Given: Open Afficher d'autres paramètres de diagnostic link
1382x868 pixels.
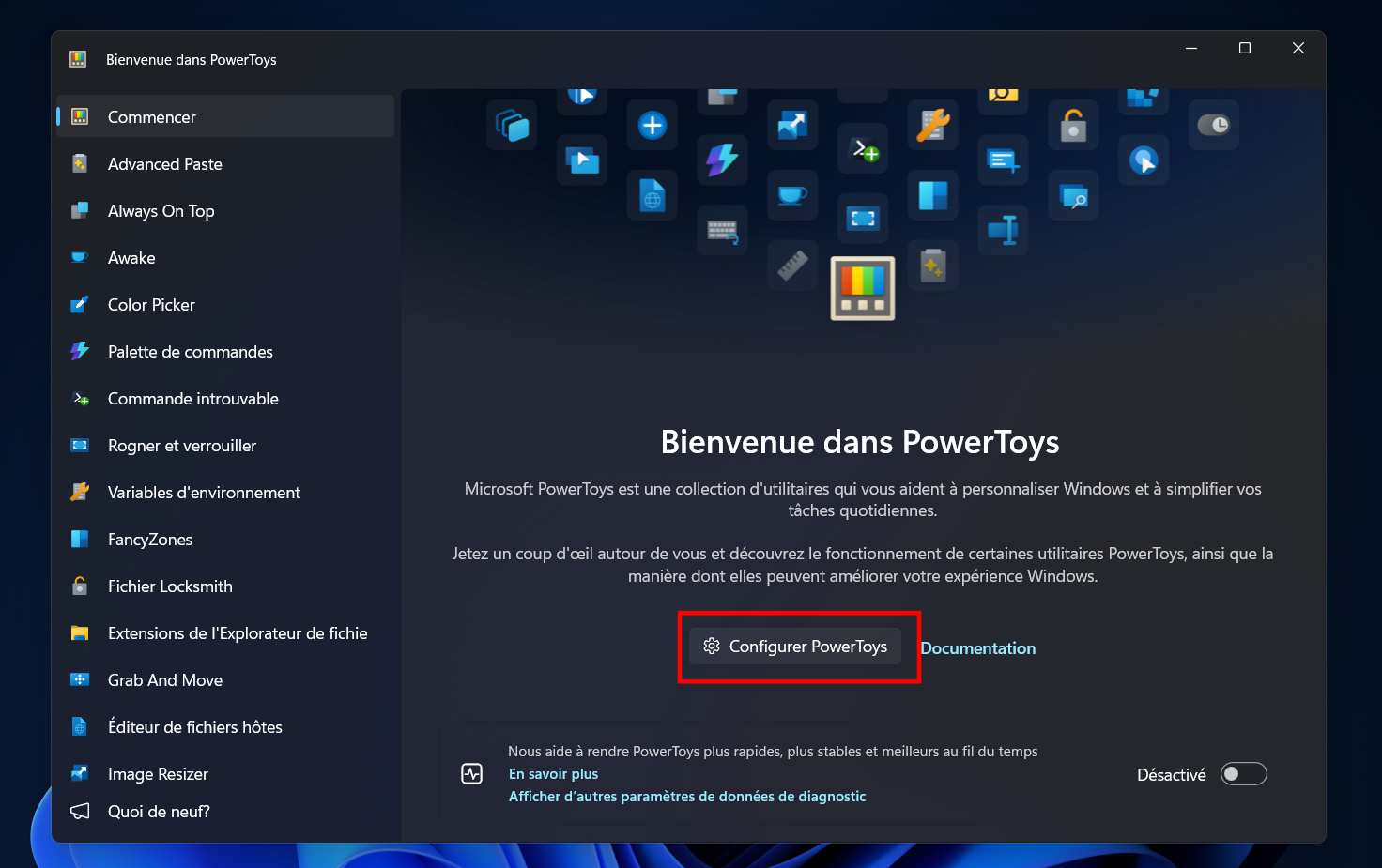Looking at the screenshot, I should (x=687, y=797).
